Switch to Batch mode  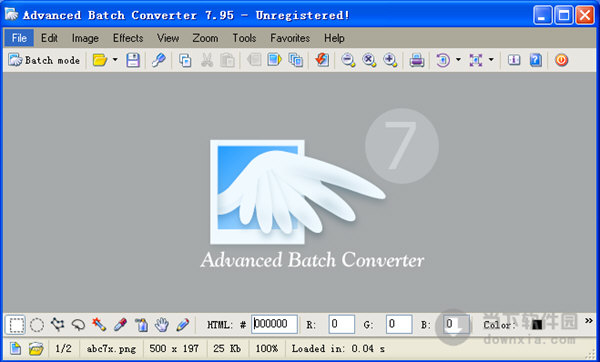pyautogui.click(x=44, y=60)
